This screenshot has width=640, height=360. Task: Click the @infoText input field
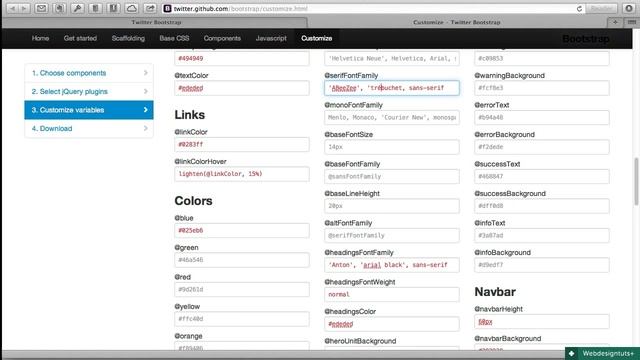coord(542,236)
